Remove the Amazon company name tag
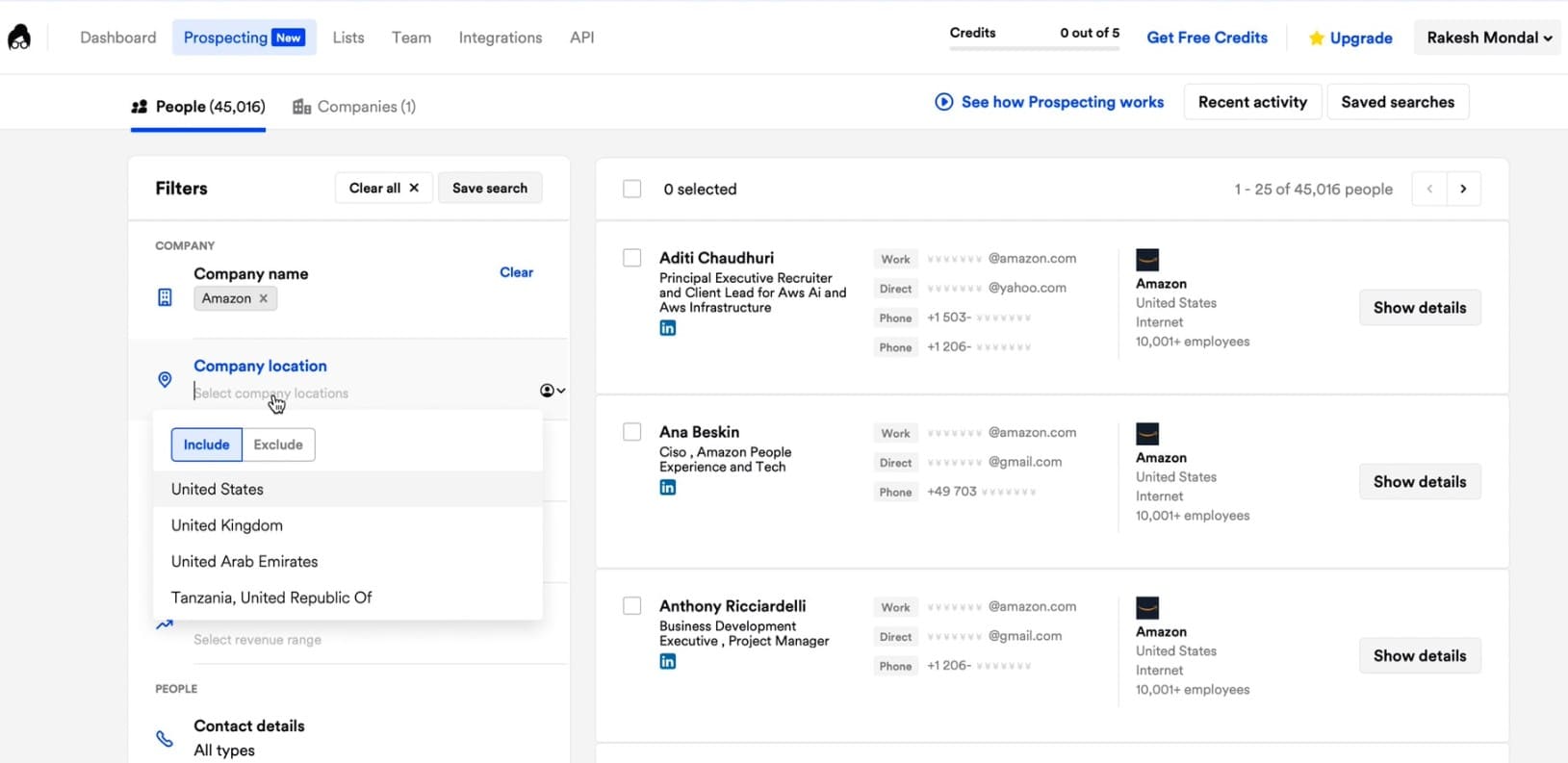This screenshot has width=1568, height=763. (264, 298)
